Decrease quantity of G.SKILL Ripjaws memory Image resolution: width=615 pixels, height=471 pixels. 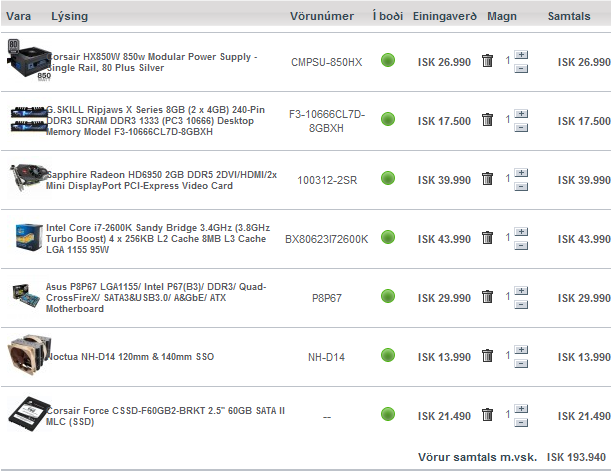click(x=521, y=127)
